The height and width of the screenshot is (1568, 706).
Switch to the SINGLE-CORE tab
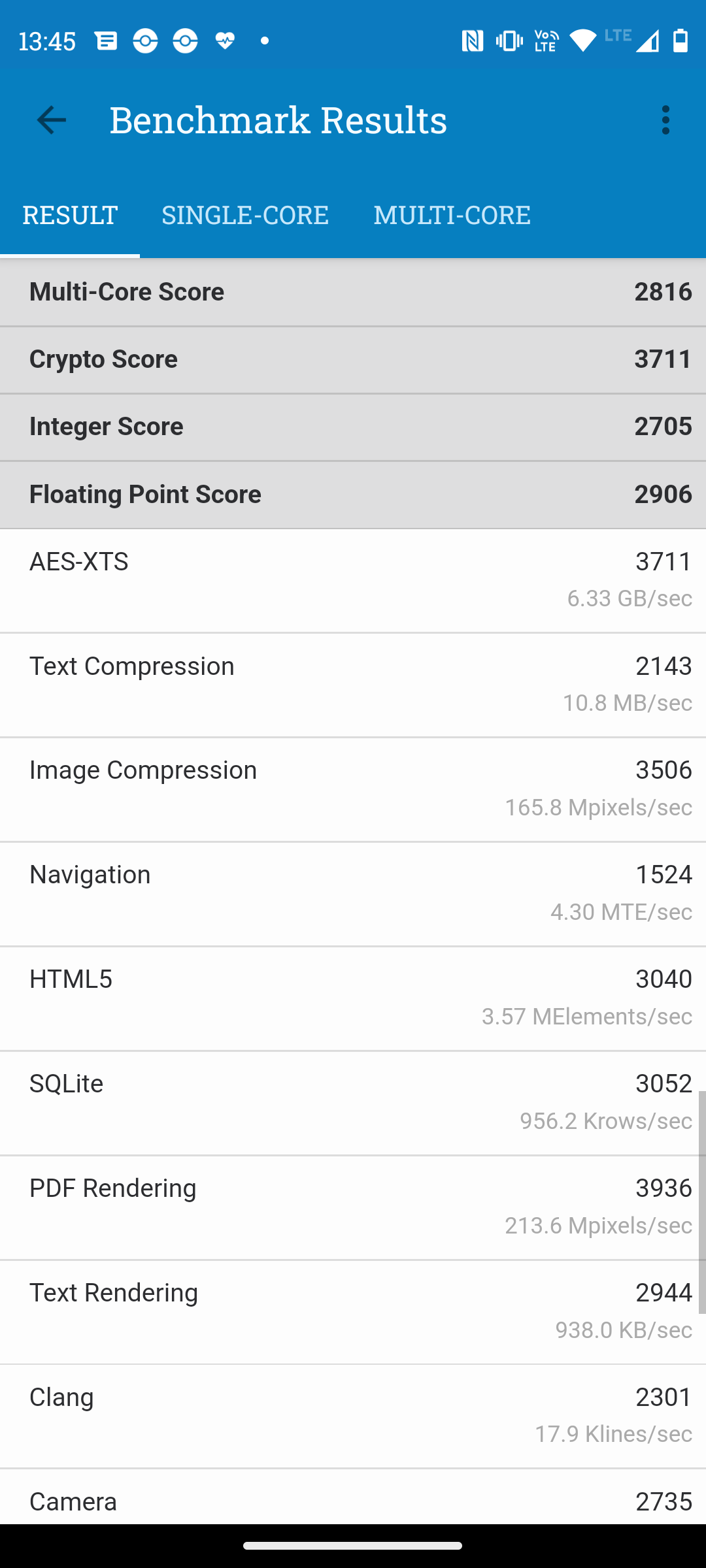click(244, 215)
